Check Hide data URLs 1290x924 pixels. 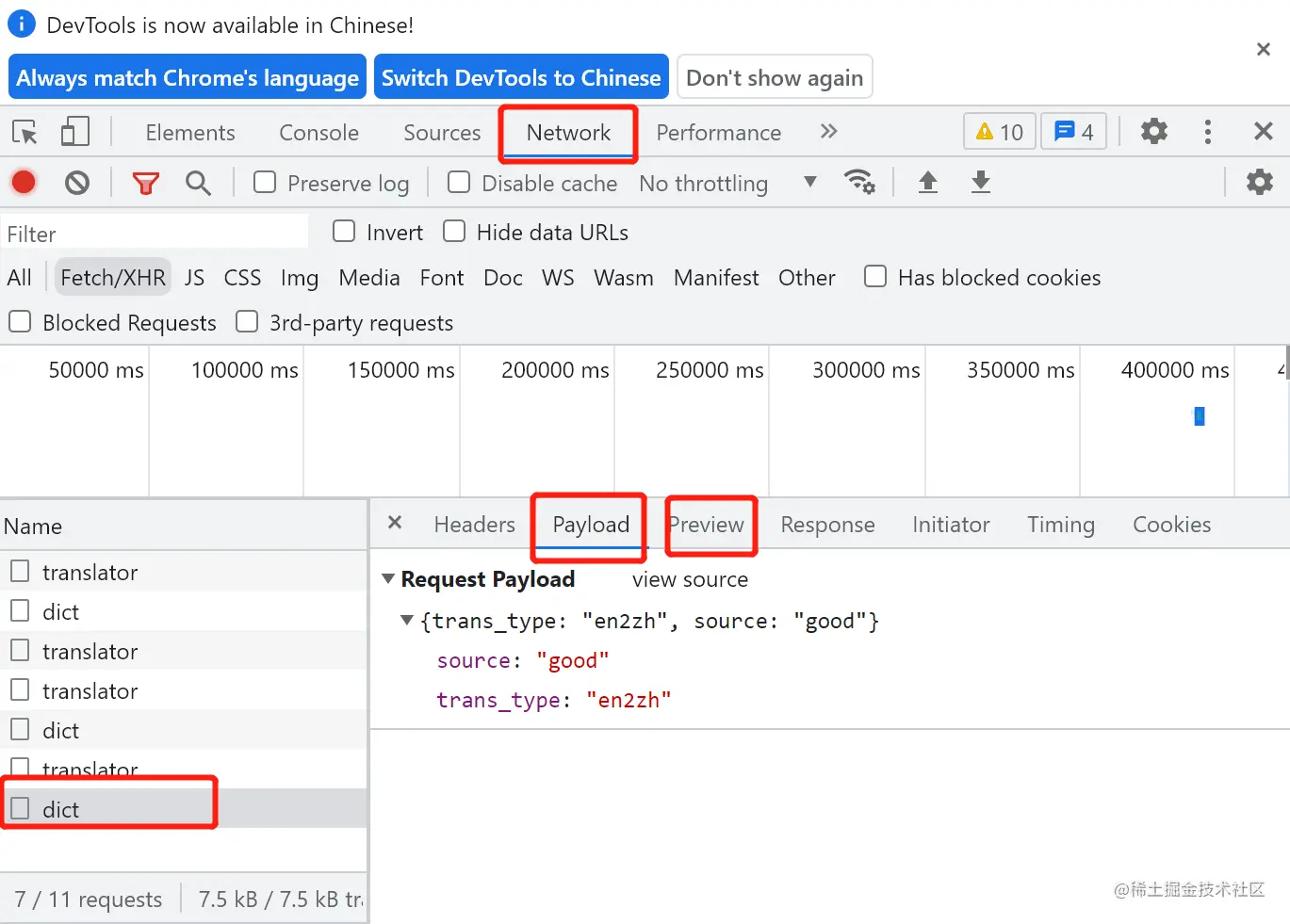[x=454, y=231]
